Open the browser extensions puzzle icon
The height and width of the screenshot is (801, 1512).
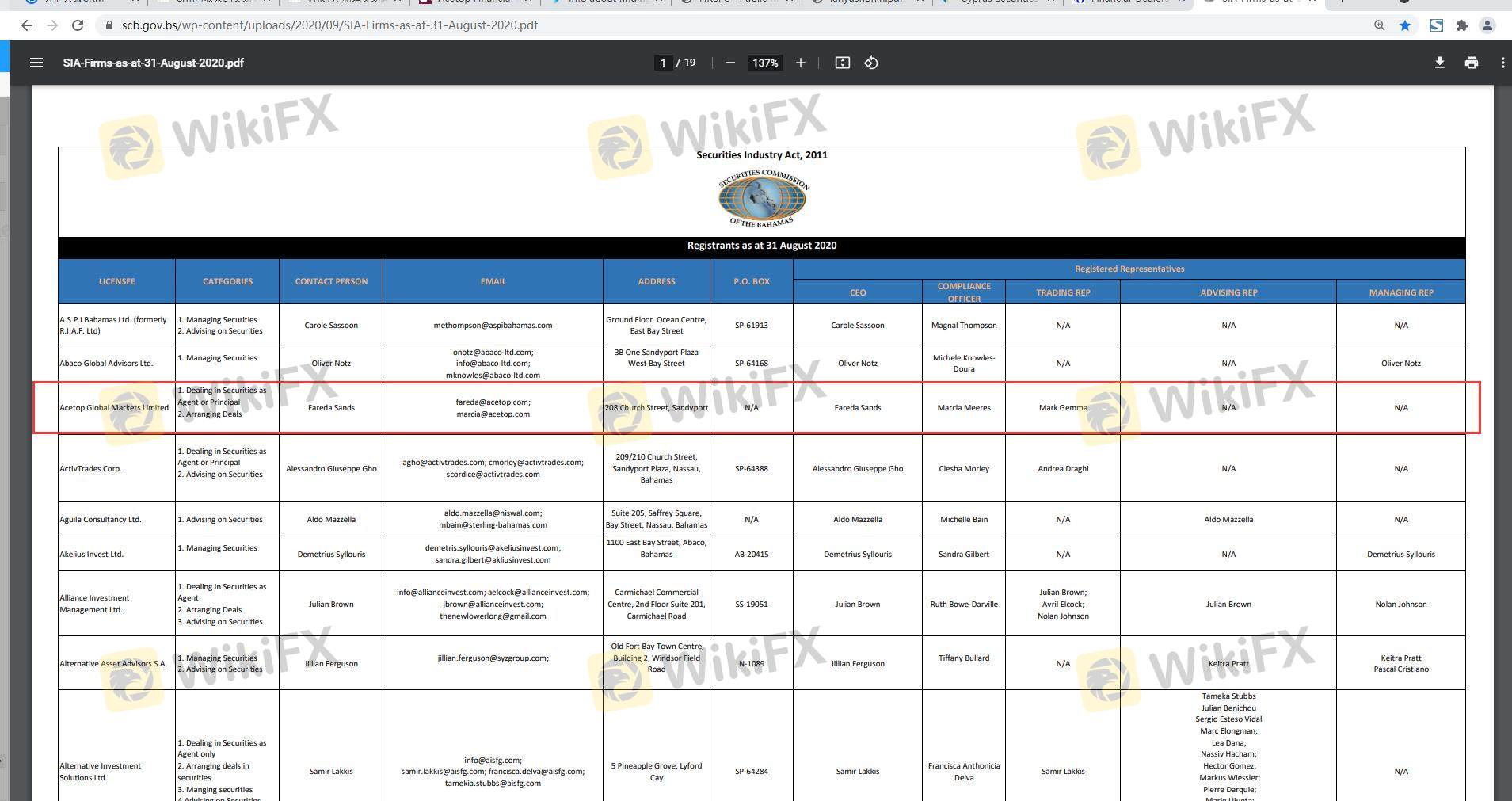point(1462,25)
